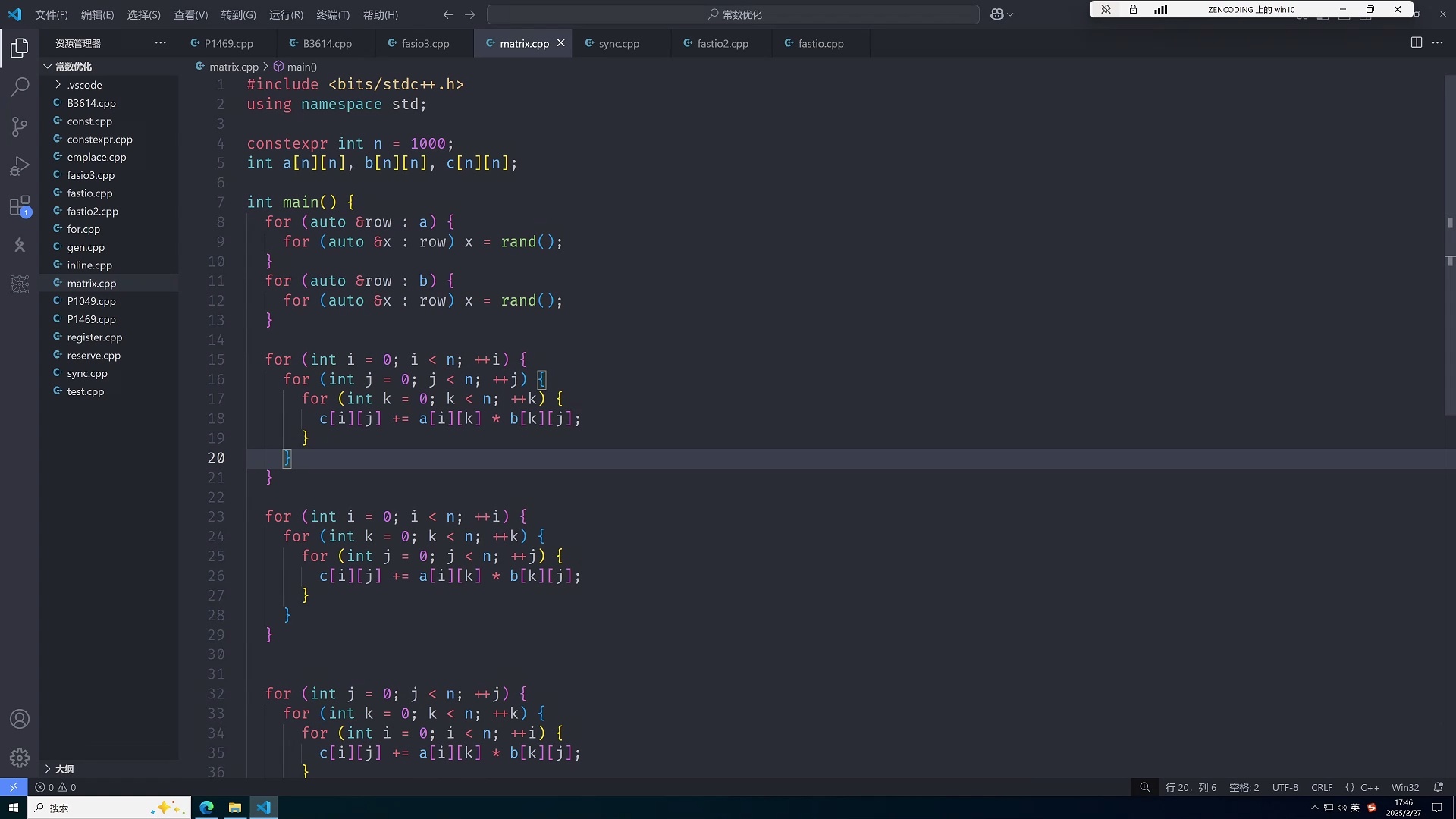This screenshot has width=1456, height=819.
Task: Change the CRLF line ending setting
Action: tap(1322, 787)
